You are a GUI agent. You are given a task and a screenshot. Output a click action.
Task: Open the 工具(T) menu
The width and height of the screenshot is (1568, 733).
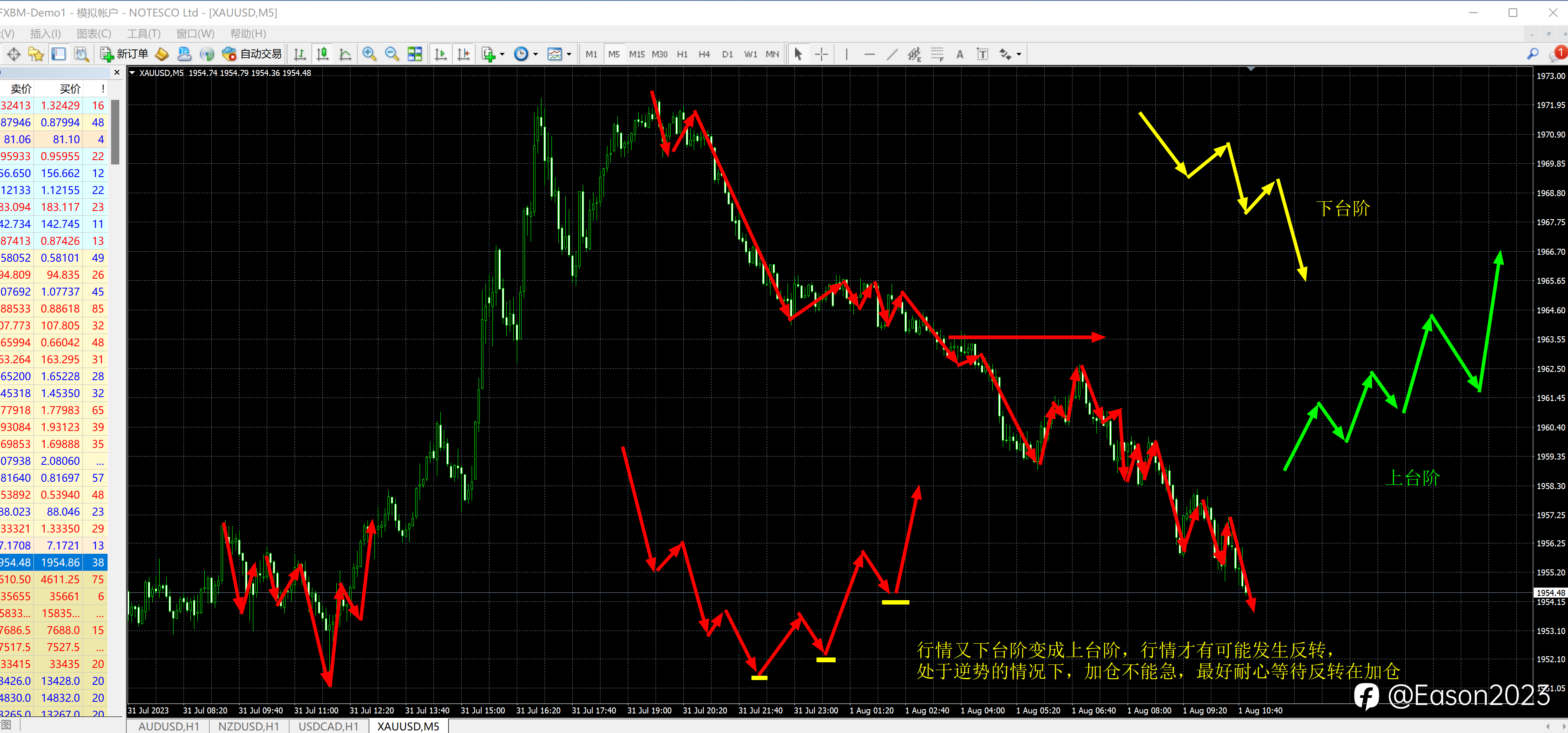[144, 33]
